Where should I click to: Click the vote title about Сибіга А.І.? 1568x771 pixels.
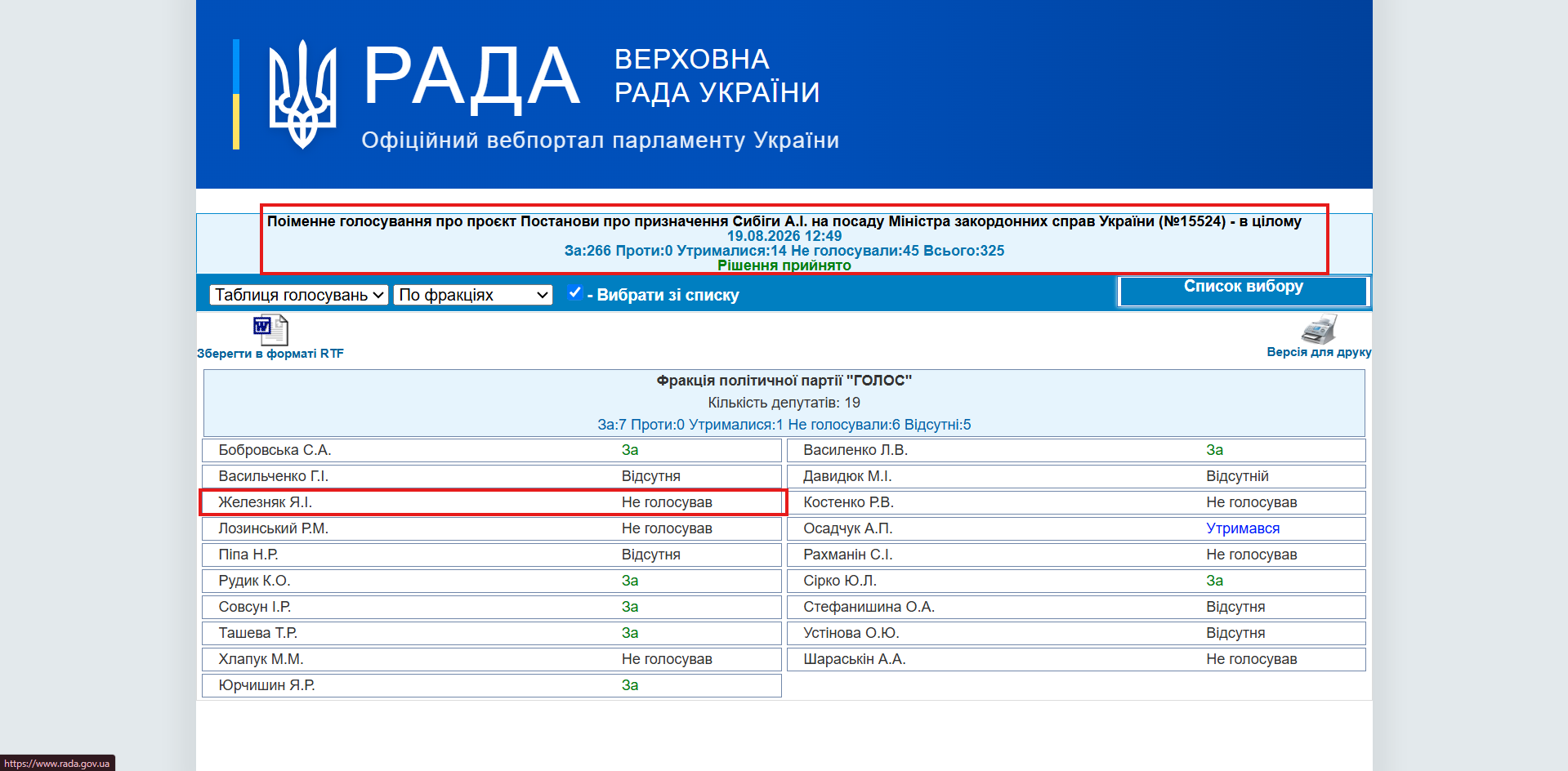pos(784,221)
